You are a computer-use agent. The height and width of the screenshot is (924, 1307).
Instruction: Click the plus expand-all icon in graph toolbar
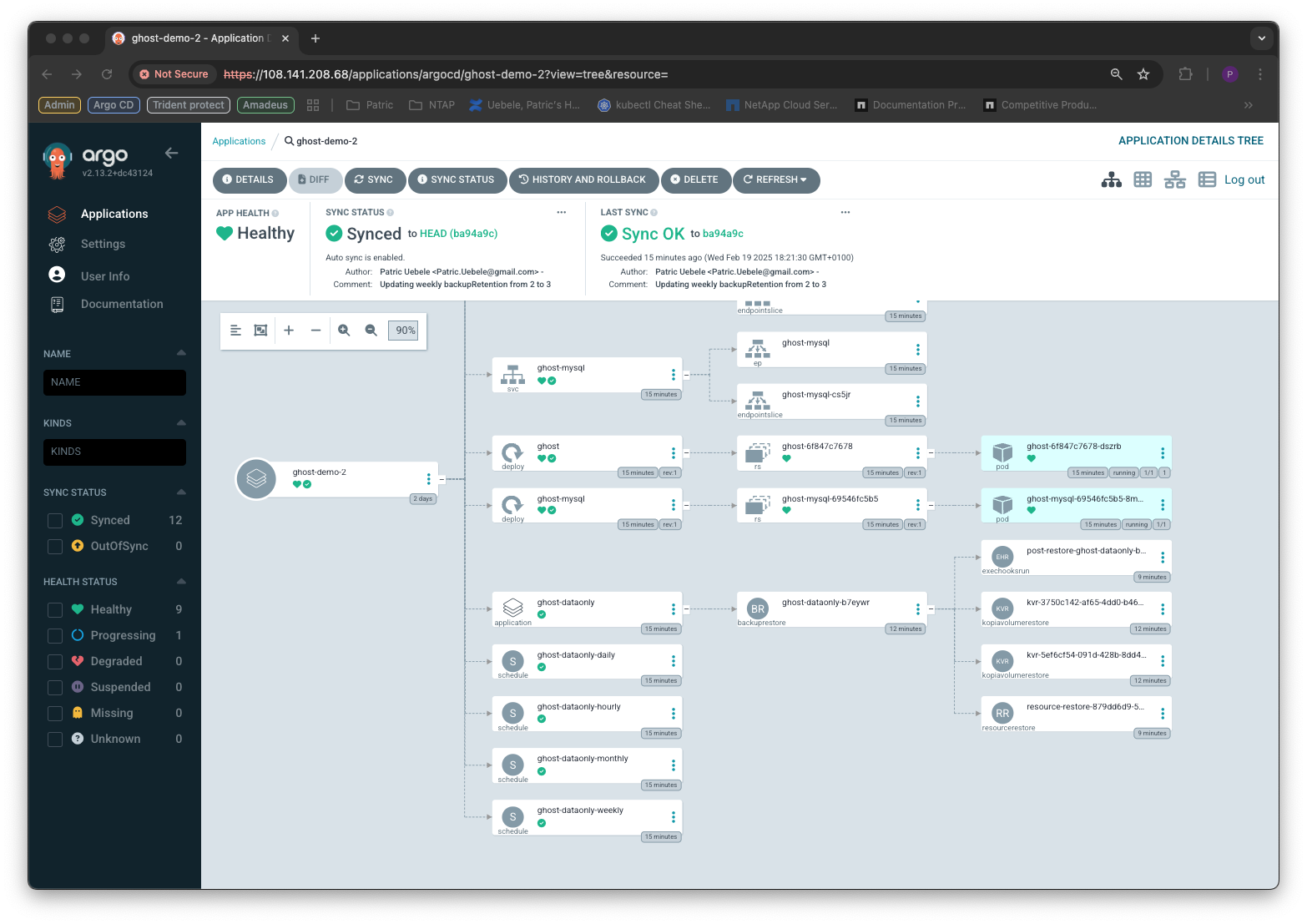pos(289,331)
